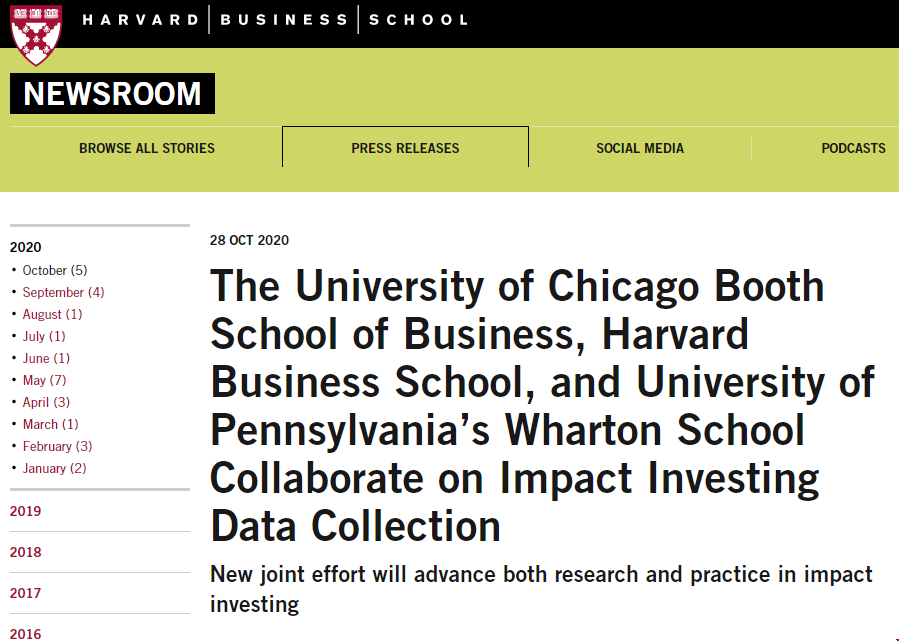The width and height of the screenshot is (899, 641).
Task: Expand the 2018 archive year
Action: point(26,552)
